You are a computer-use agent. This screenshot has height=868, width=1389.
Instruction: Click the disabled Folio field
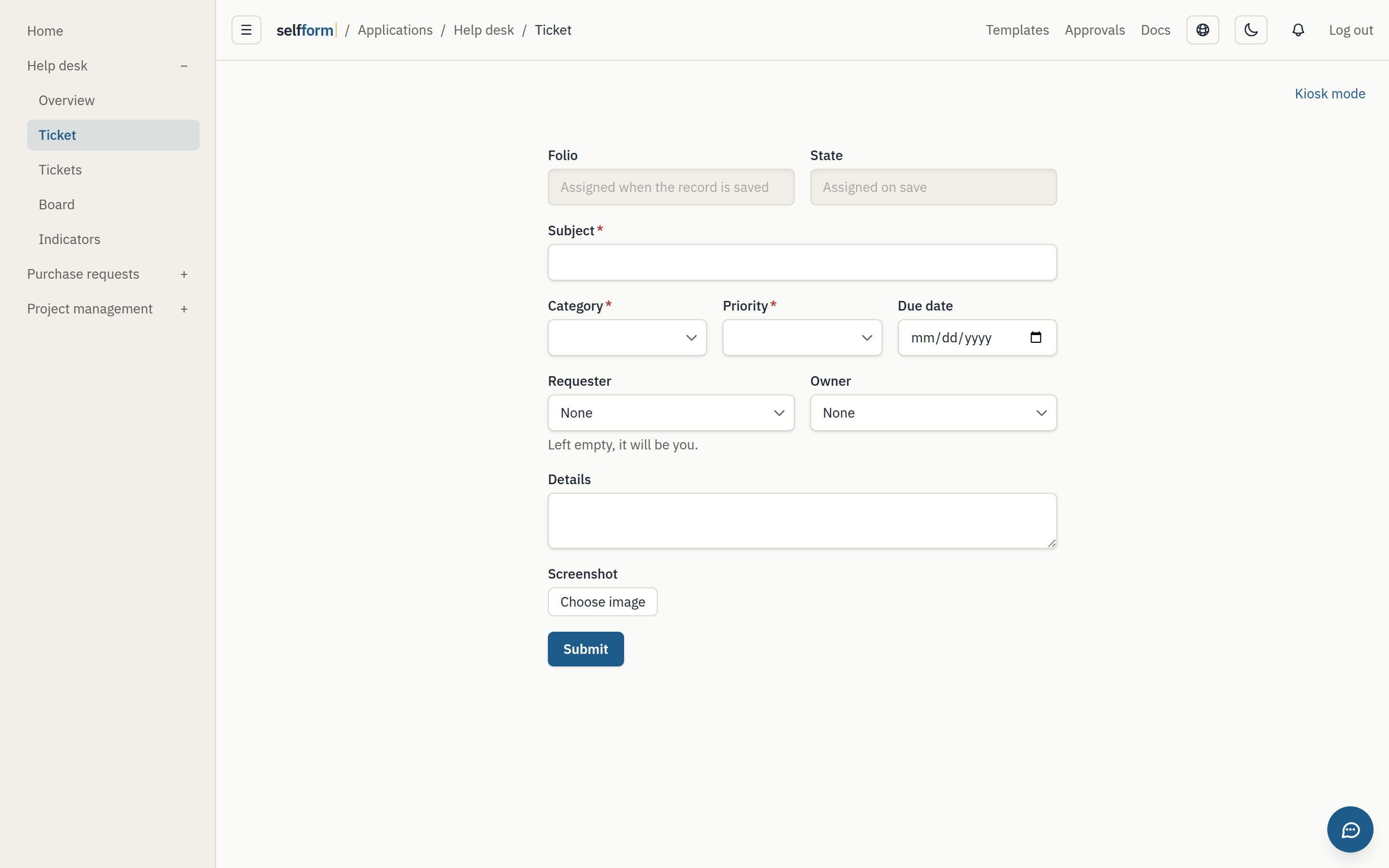[x=671, y=187]
